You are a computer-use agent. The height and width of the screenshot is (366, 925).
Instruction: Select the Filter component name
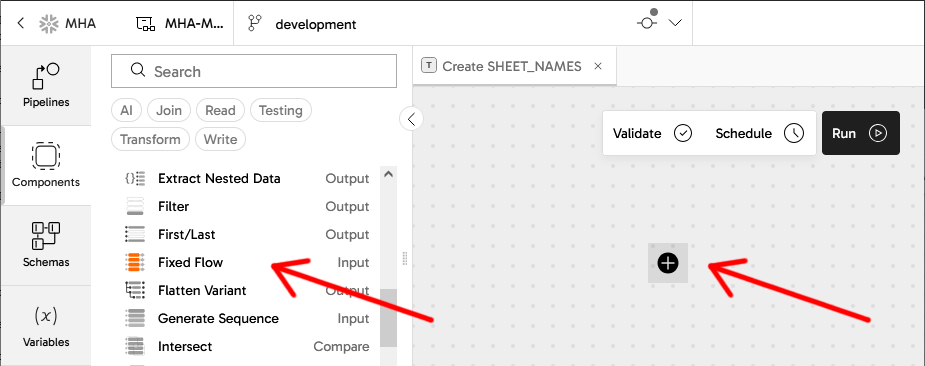173,207
